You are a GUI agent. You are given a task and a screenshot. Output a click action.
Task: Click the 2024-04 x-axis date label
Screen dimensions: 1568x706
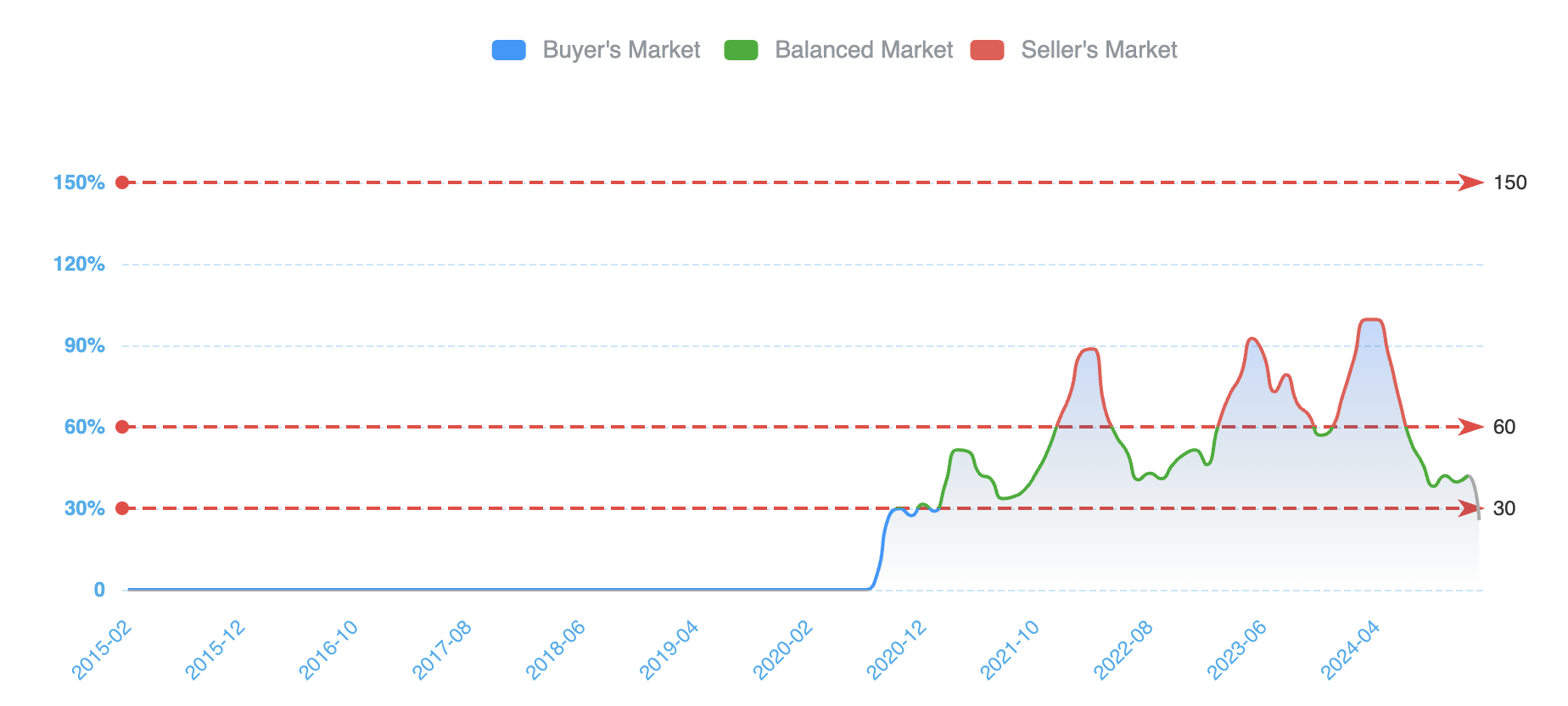(x=1351, y=650)
